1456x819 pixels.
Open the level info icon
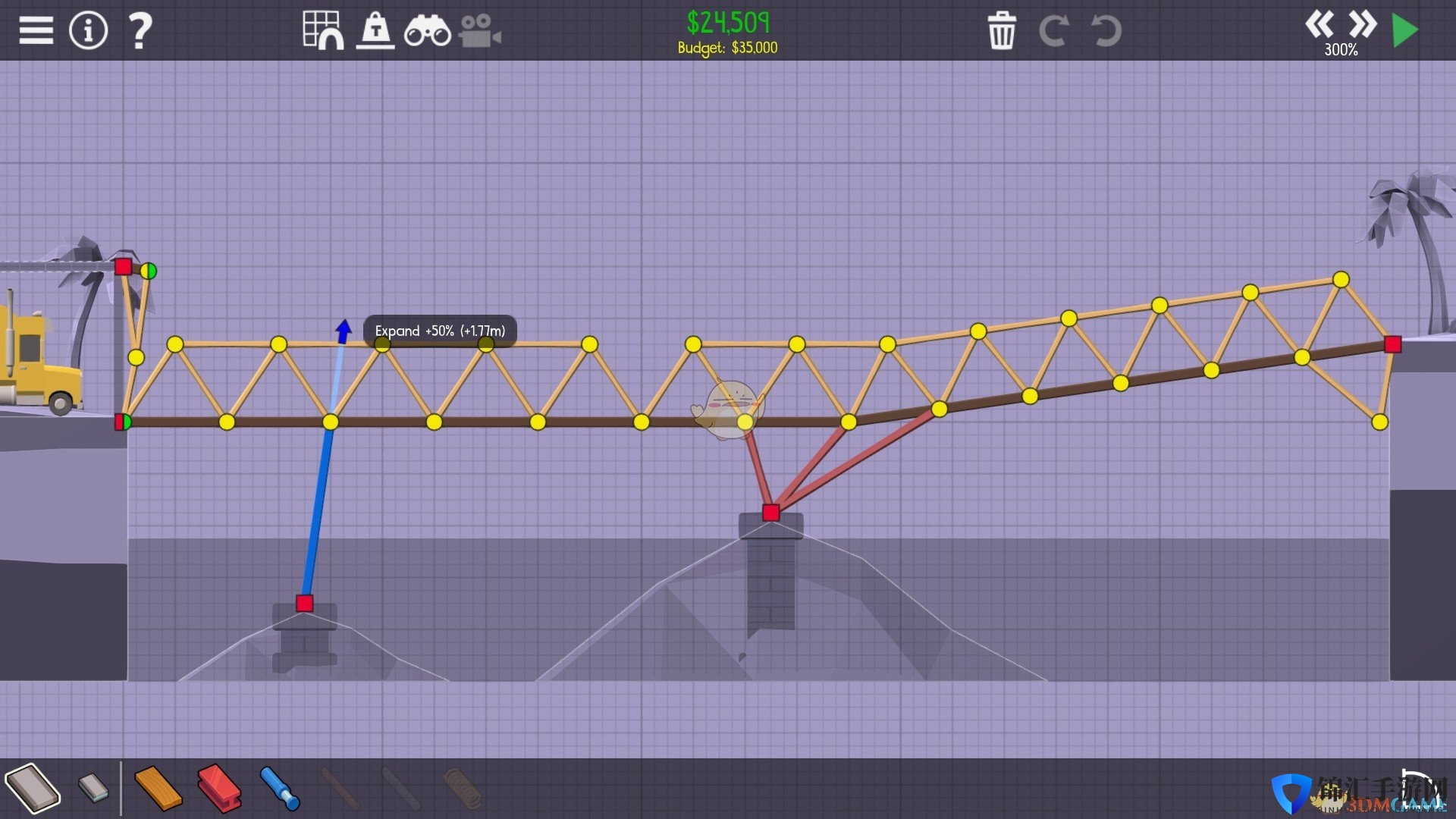[x=89, y=30]
